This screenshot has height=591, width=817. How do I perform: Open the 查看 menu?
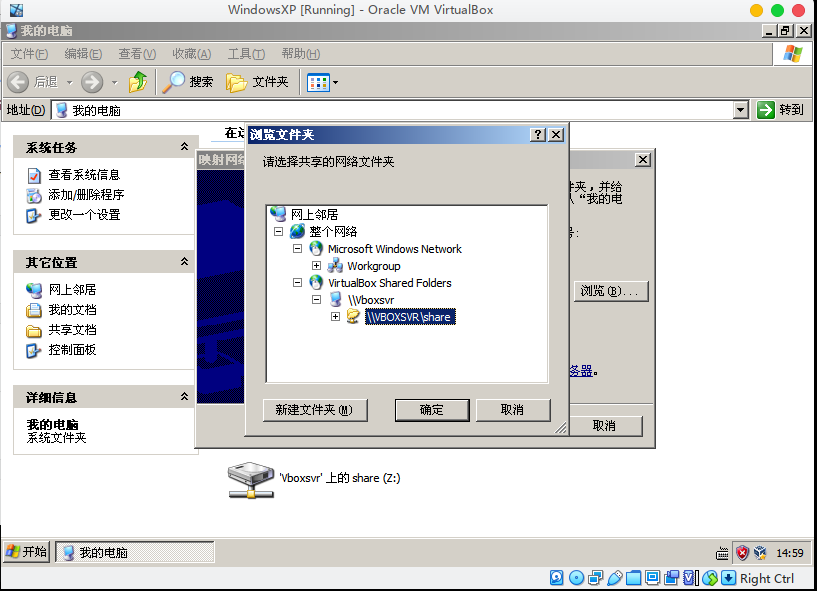pyautogui.click(x=135, y=54)
